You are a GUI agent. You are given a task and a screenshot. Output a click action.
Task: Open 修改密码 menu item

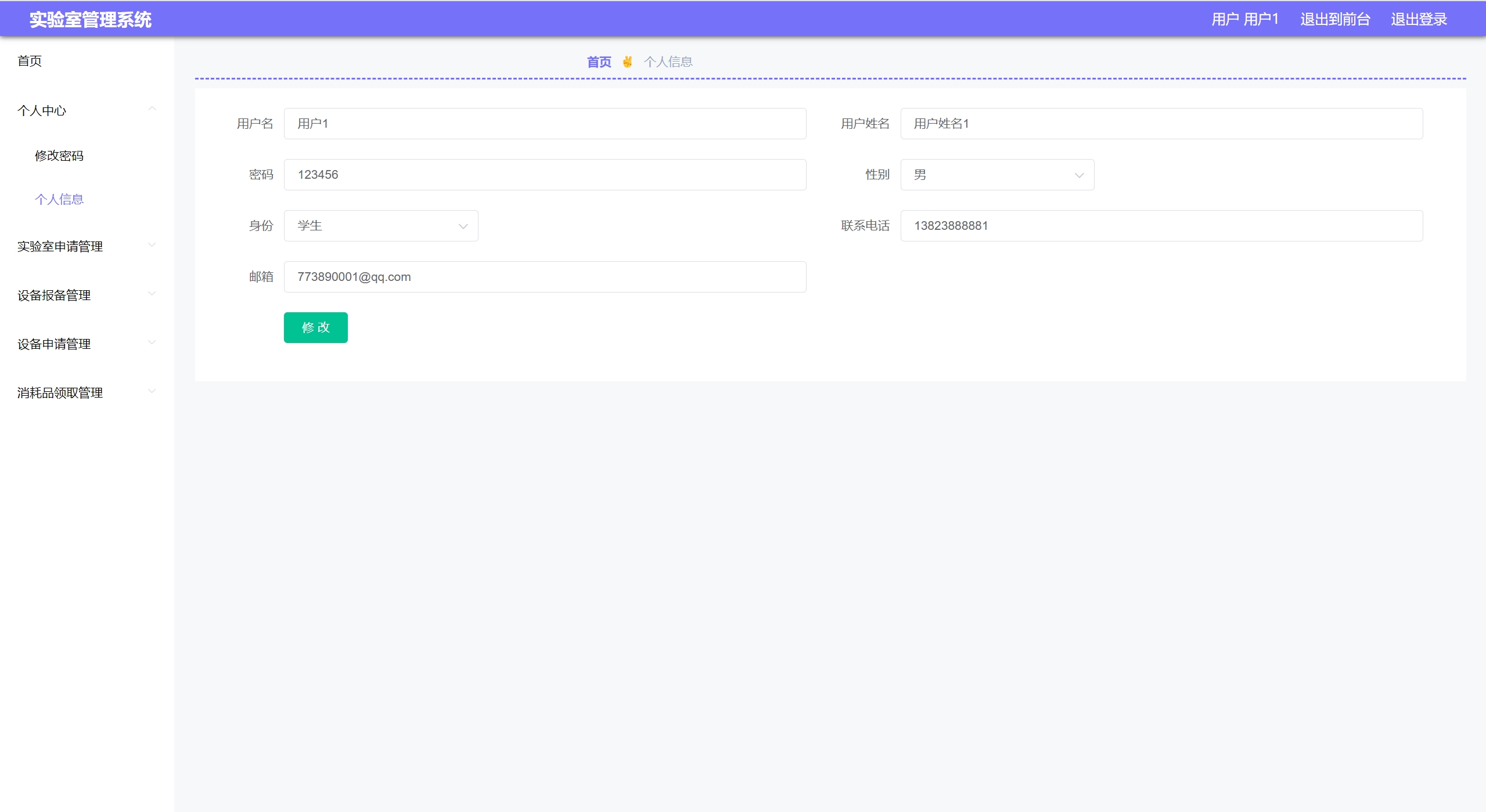[x=59, y=156]
